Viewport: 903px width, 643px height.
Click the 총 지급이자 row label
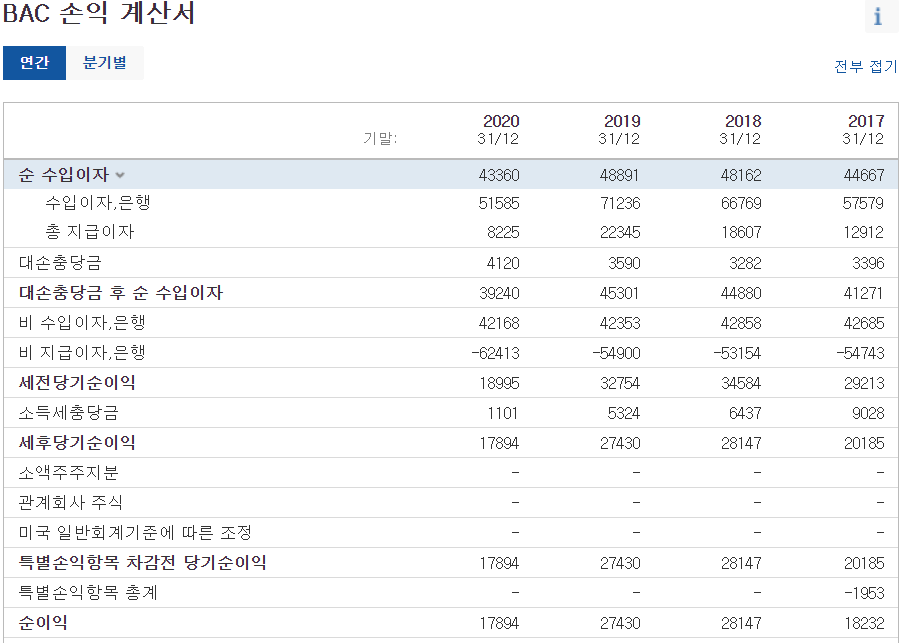[x=90, y=232]
